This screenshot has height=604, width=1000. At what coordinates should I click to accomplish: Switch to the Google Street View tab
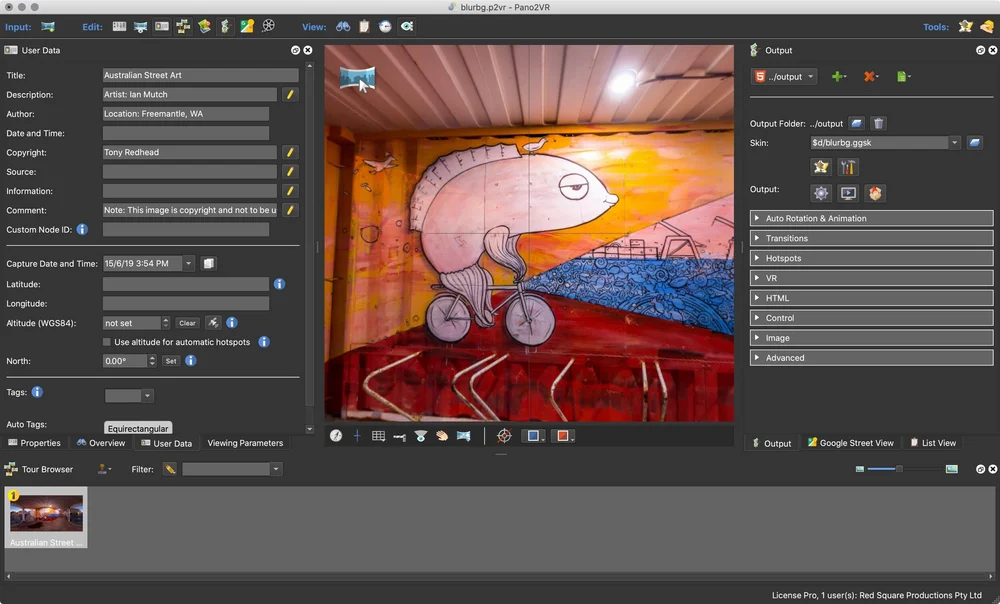click(x=850, y=443)
